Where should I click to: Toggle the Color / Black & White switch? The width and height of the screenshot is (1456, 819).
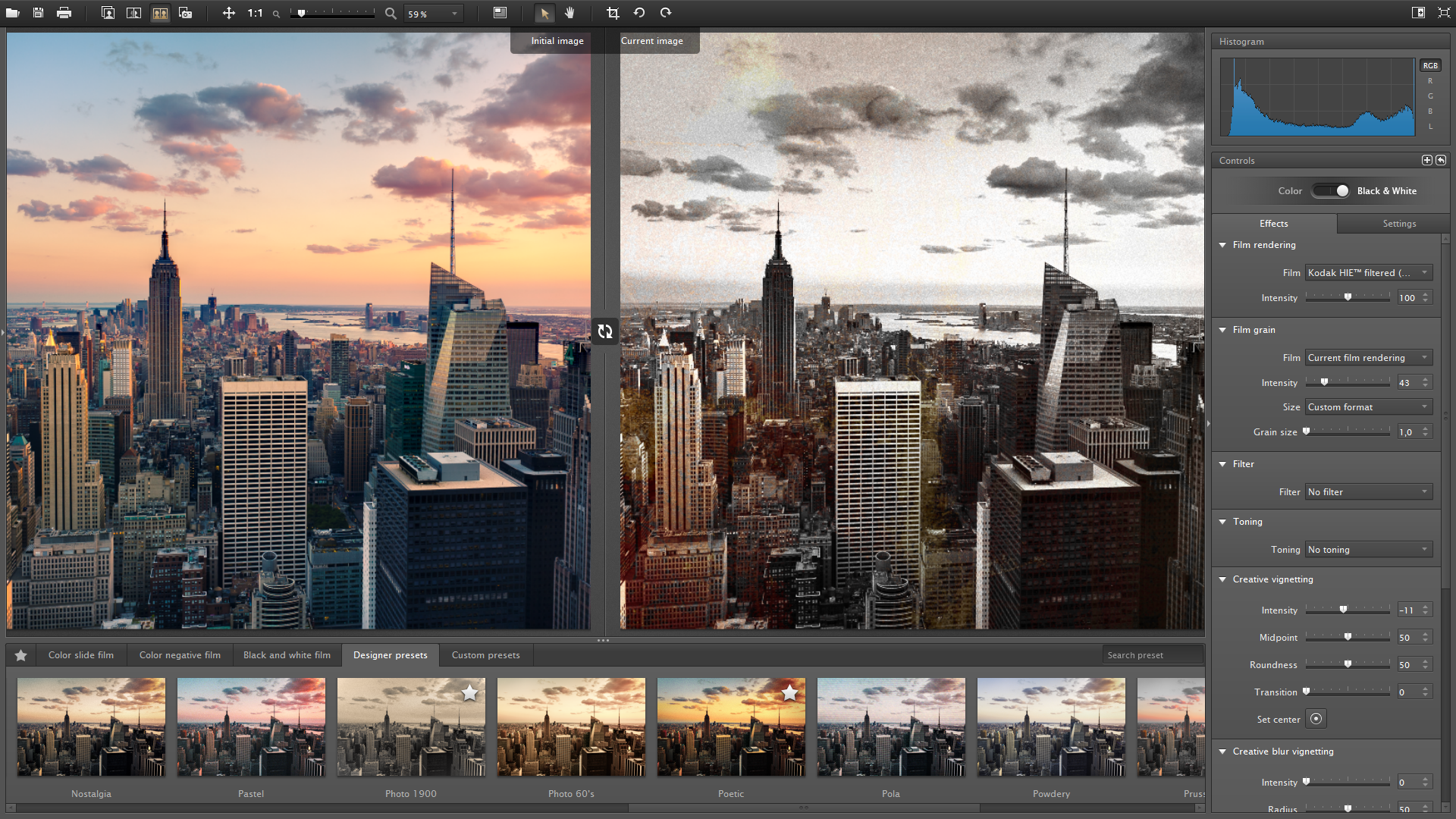[1331, 191]
